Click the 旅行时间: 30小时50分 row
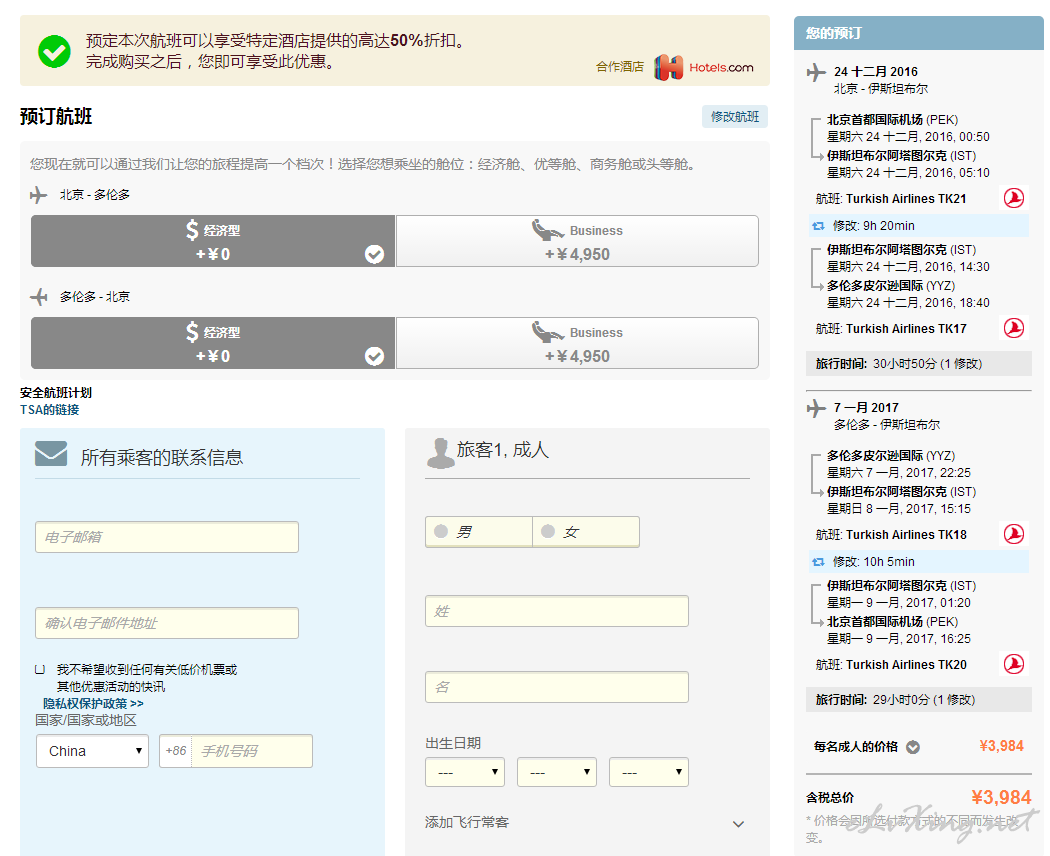Image resolution: width=1050 pixels, height=856 pixels. pos(918,364)
